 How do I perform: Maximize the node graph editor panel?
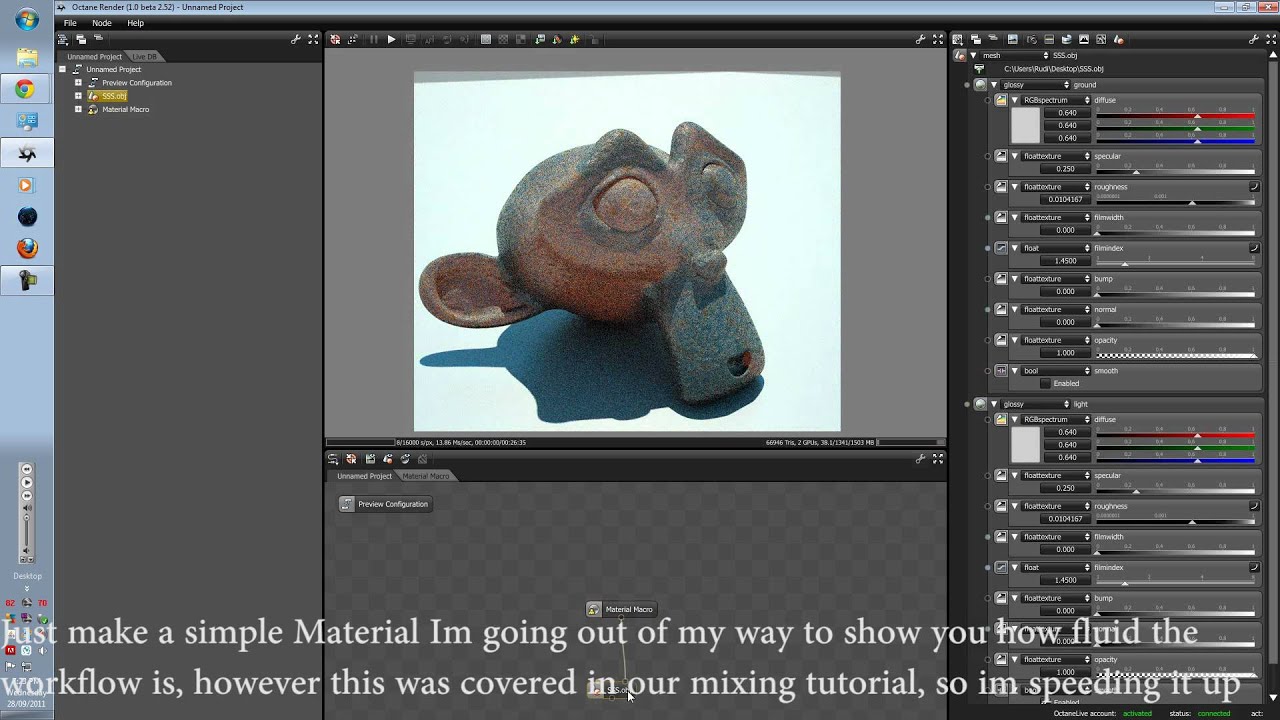pyautogui.click(x=938, y=458)
